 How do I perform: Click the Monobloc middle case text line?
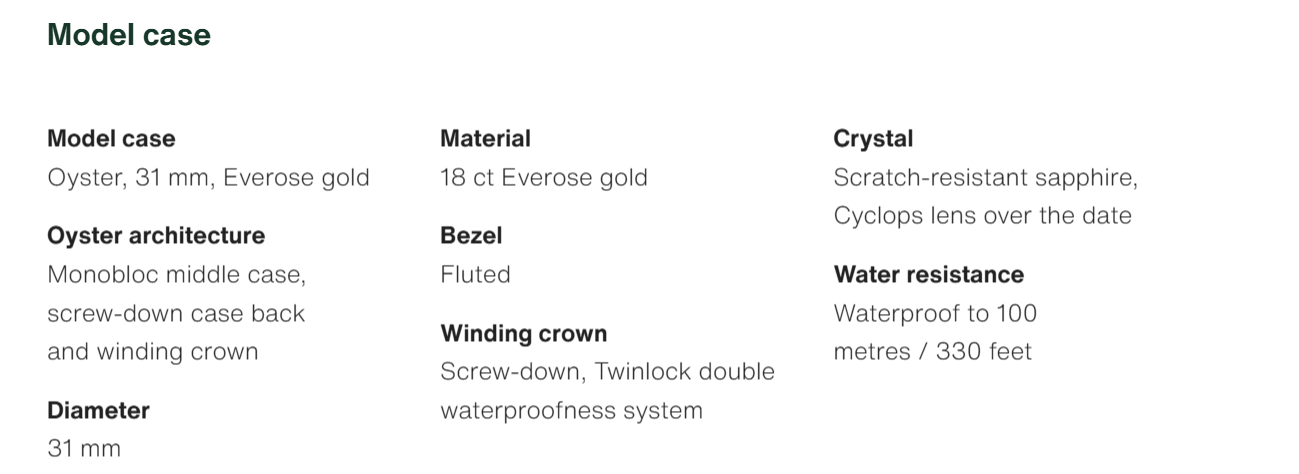pyautogui.click(x=176, y=274)
